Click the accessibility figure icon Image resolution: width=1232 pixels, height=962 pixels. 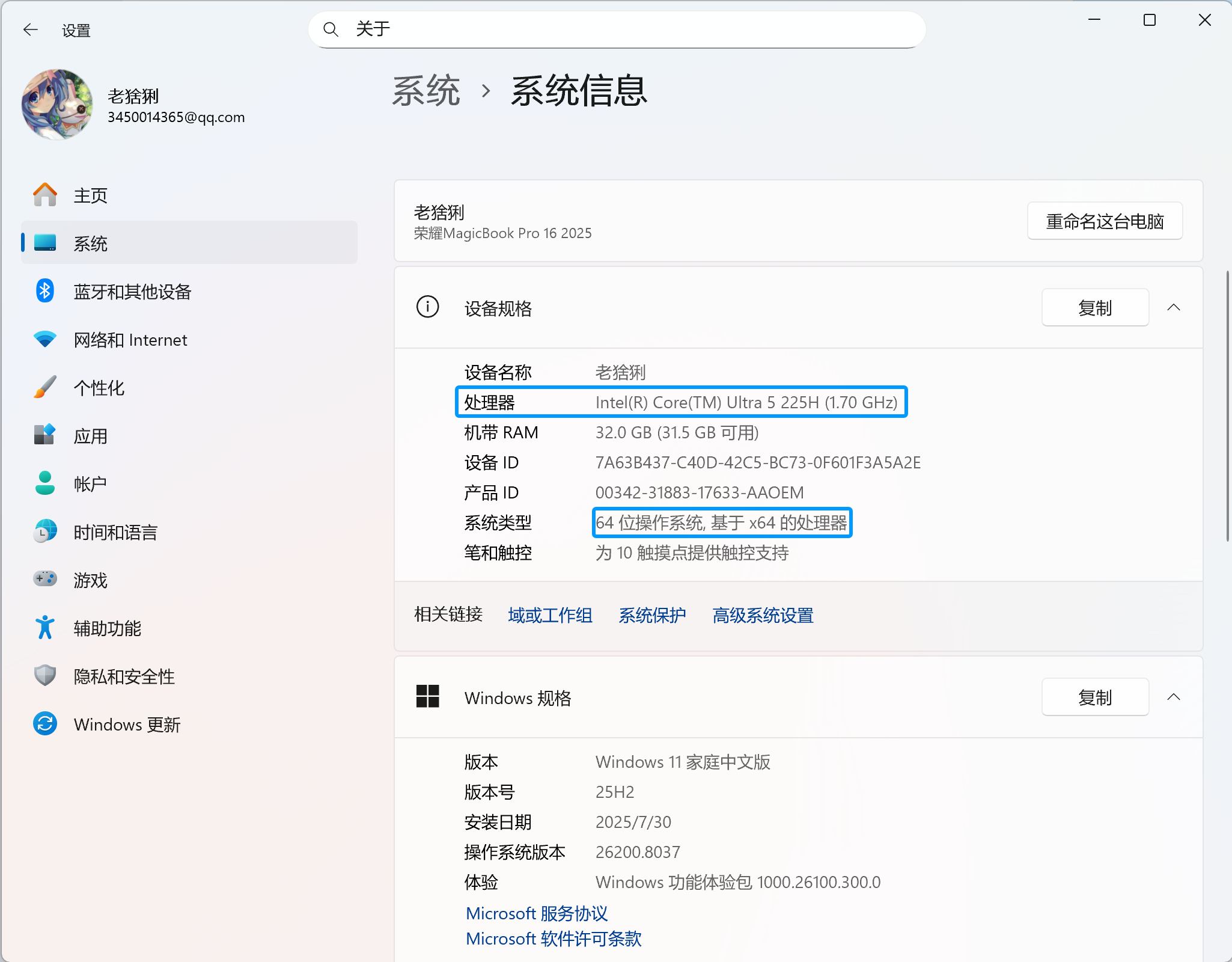(45, 628)
